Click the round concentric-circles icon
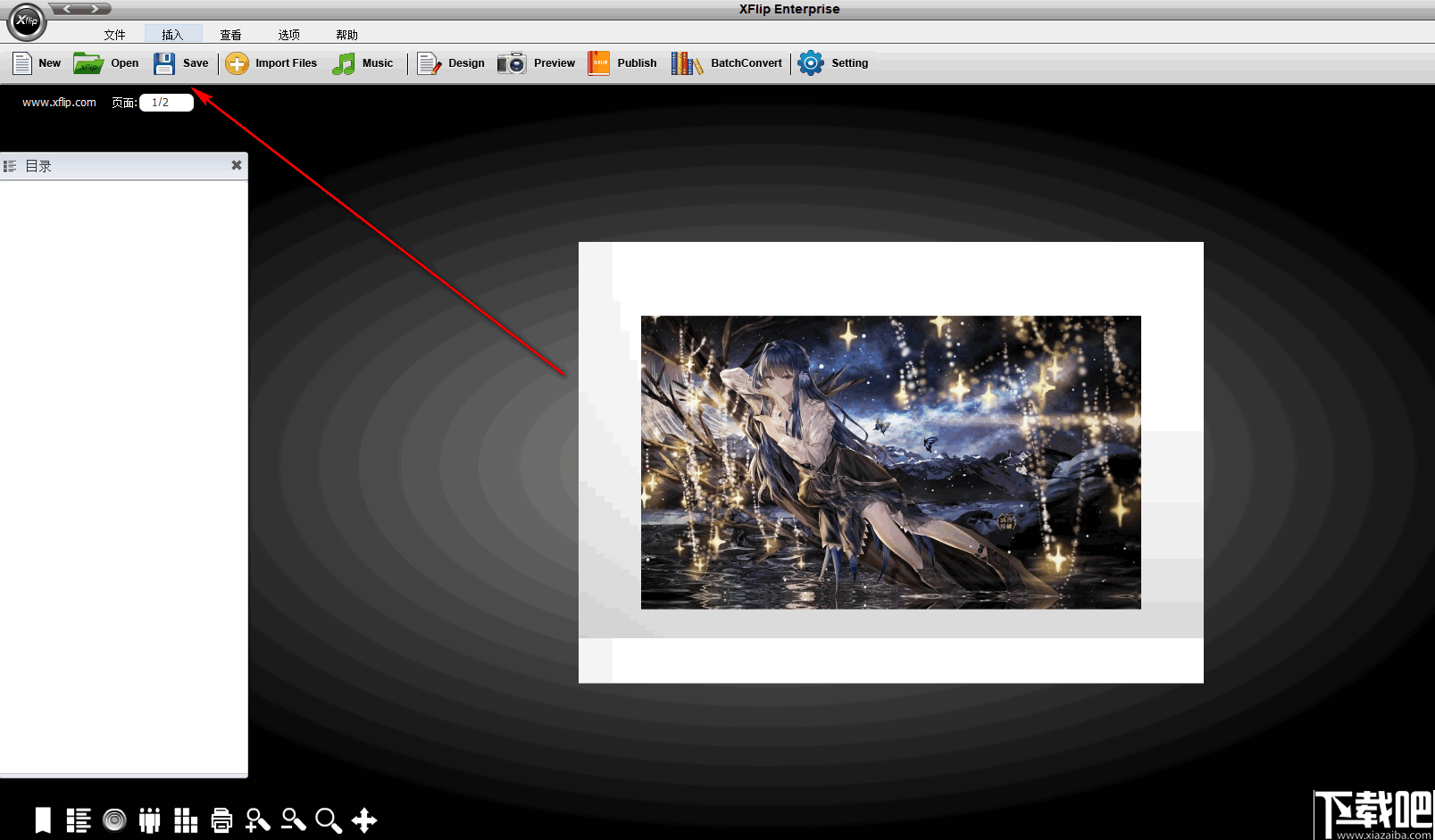 114,820
